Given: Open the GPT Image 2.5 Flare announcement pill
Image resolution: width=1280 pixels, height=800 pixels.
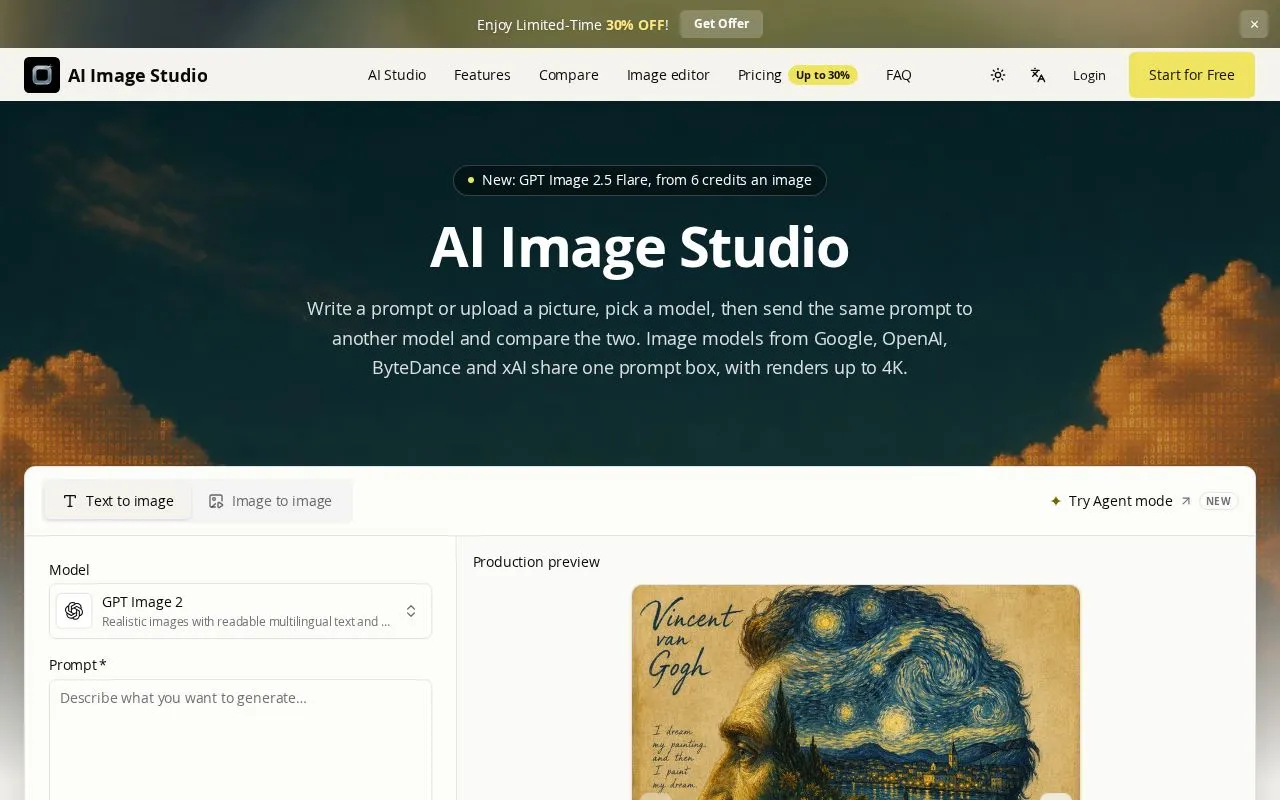Looking at the screenshot, I should pos(640,180).
